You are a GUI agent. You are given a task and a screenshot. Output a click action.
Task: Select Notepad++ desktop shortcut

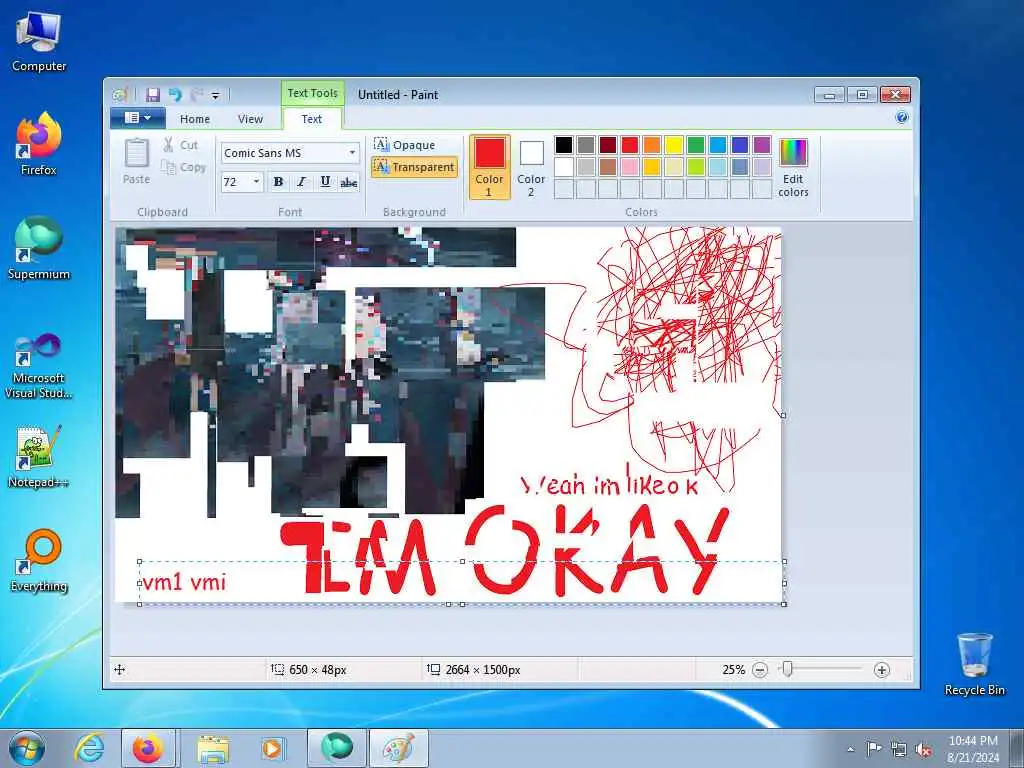pos(39,456)
